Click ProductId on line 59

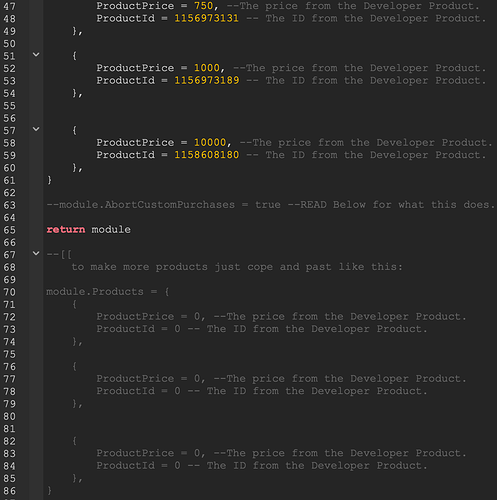(126, 155)
